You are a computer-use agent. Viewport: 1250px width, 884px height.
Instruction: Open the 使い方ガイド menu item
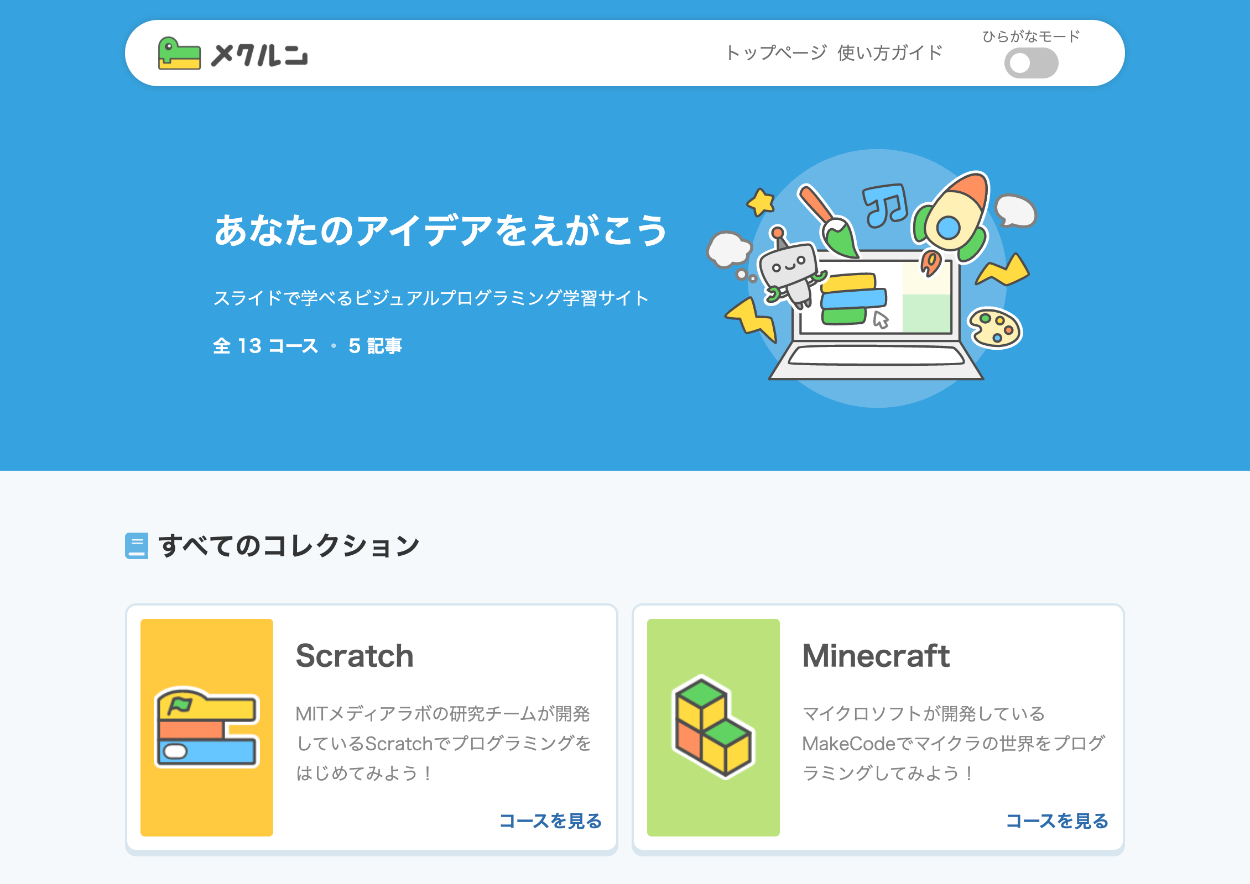click(890, 53)
